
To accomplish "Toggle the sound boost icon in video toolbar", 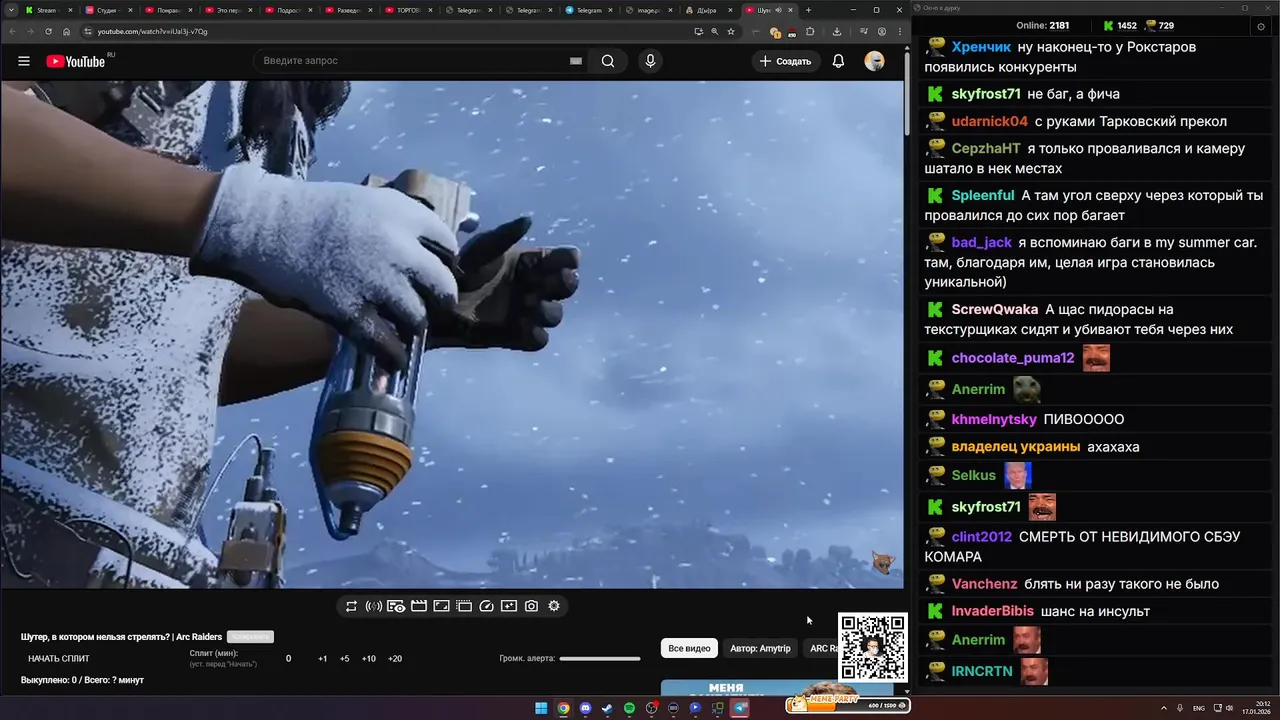I will point(374,606).
